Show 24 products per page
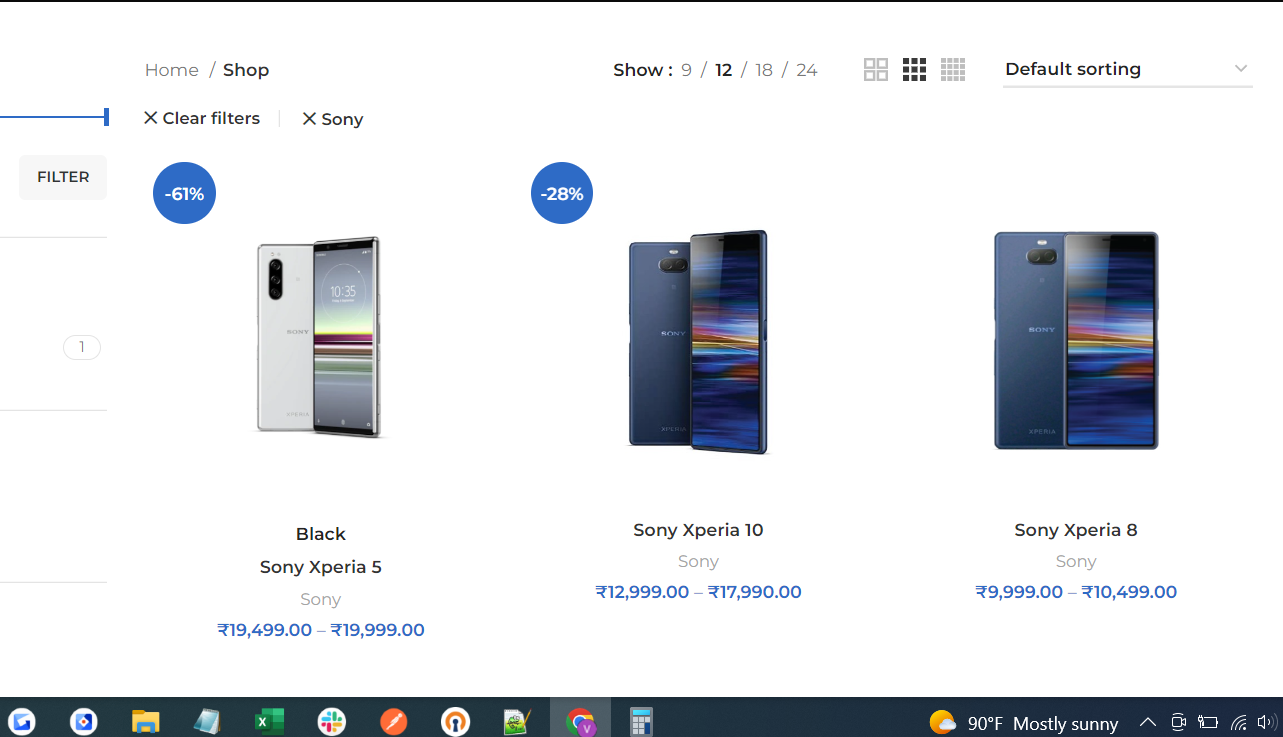The height and width of the screenshot is (737, 1283). [x=807, y=70]
